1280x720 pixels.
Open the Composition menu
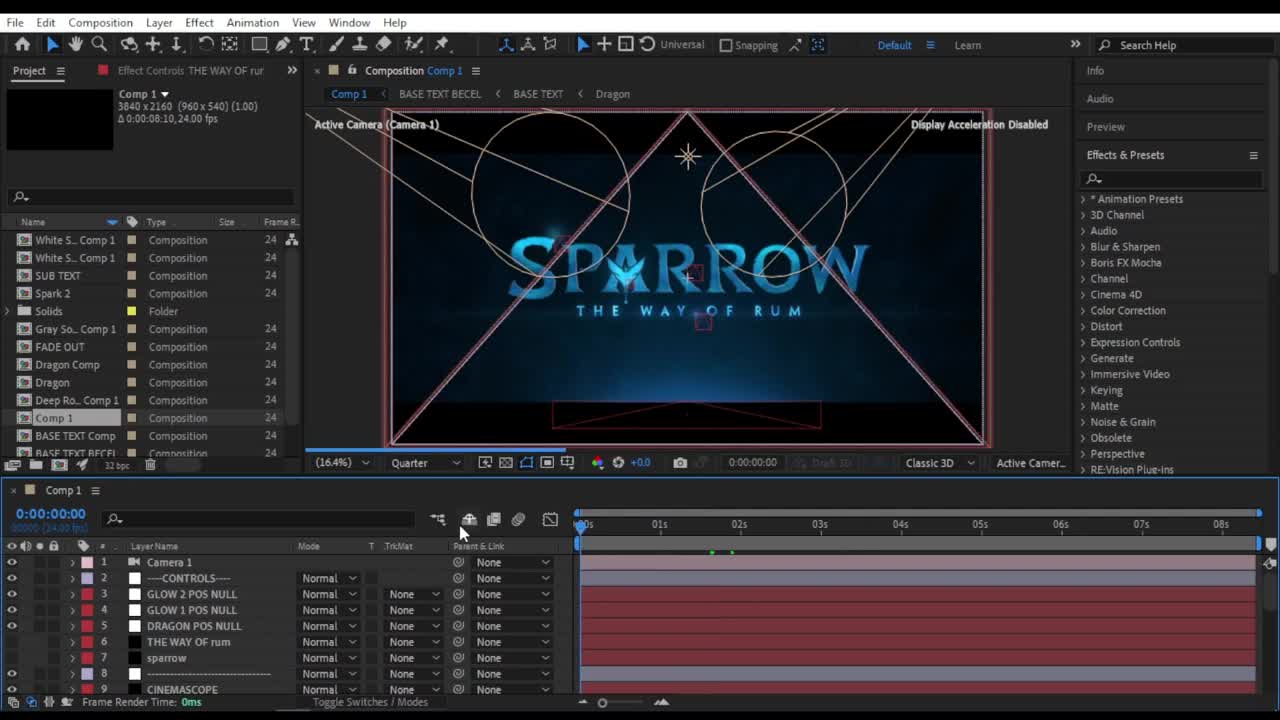coord(100,22)
